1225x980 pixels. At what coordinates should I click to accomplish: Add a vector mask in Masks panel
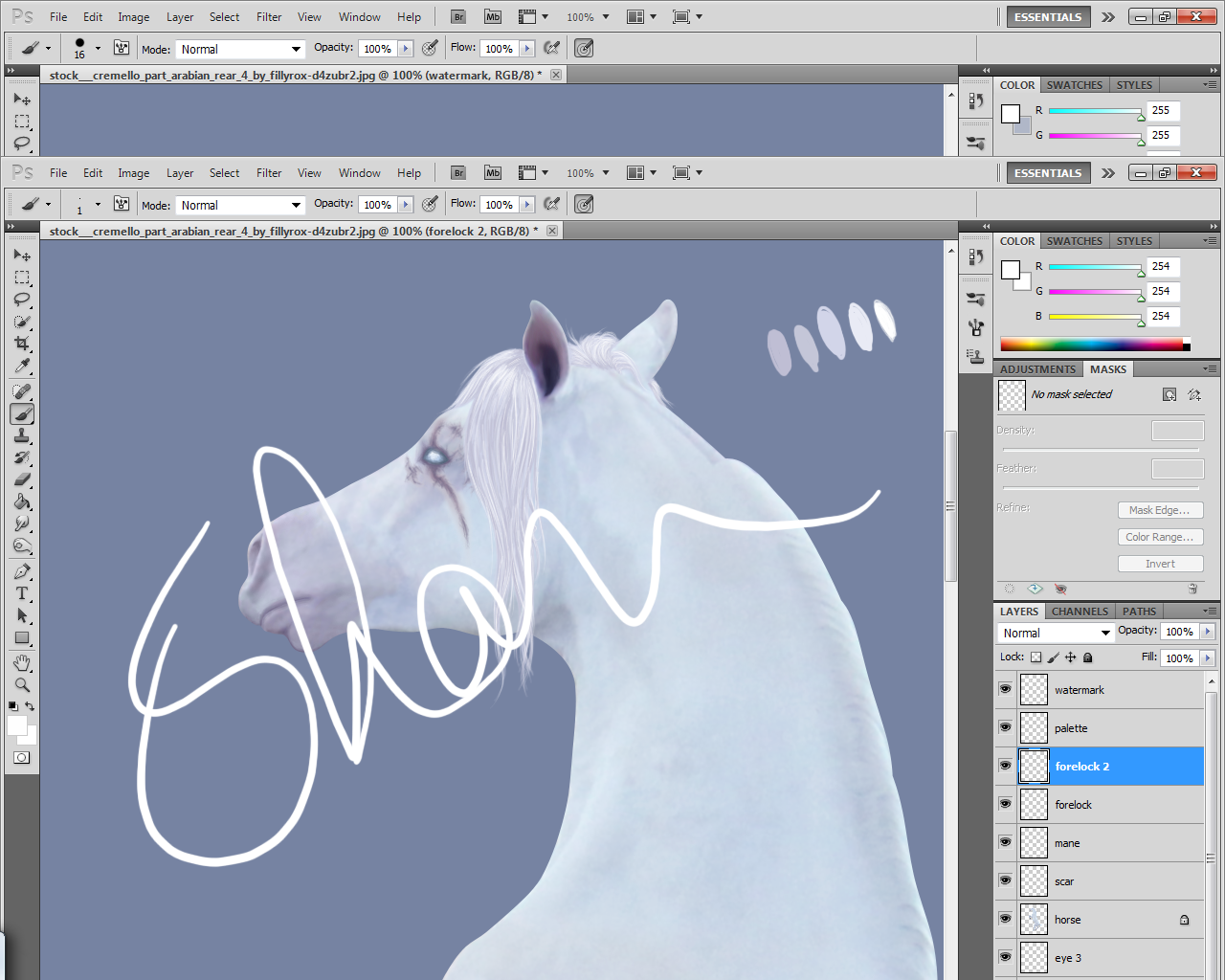pyautogui.click(x=1194, y=394)
